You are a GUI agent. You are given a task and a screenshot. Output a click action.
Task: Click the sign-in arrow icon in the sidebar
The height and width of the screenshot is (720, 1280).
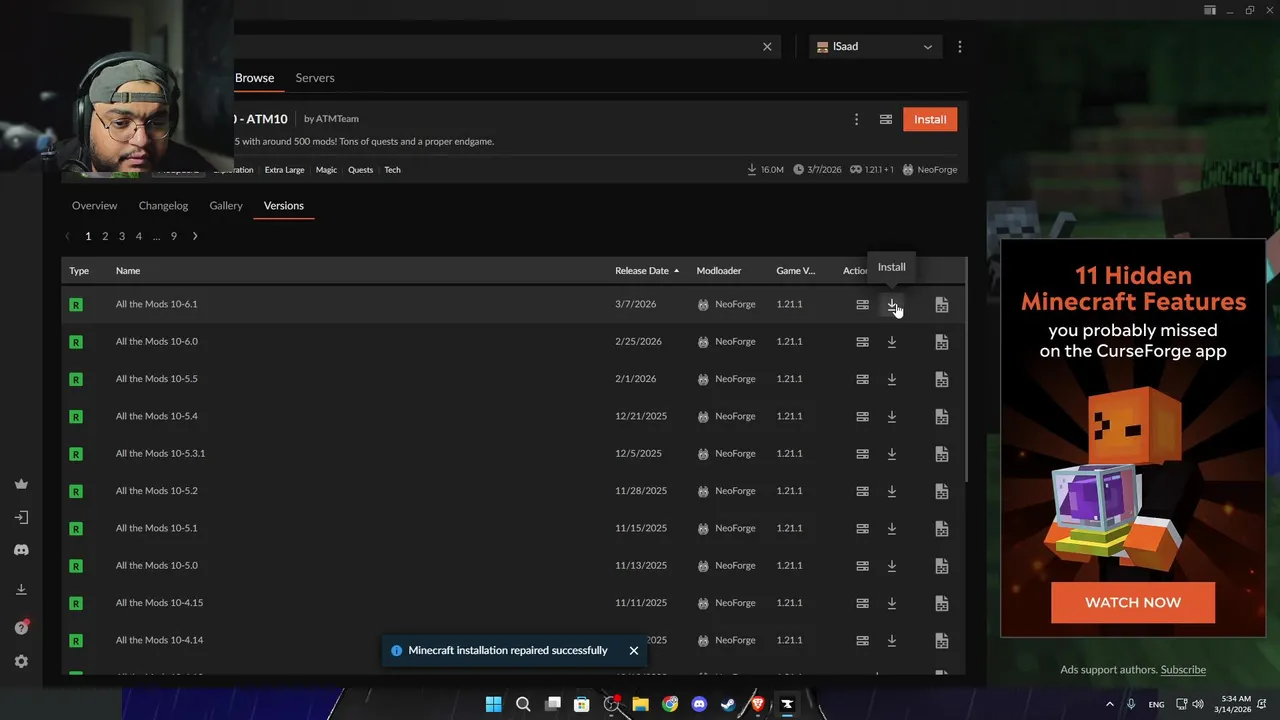21,517
